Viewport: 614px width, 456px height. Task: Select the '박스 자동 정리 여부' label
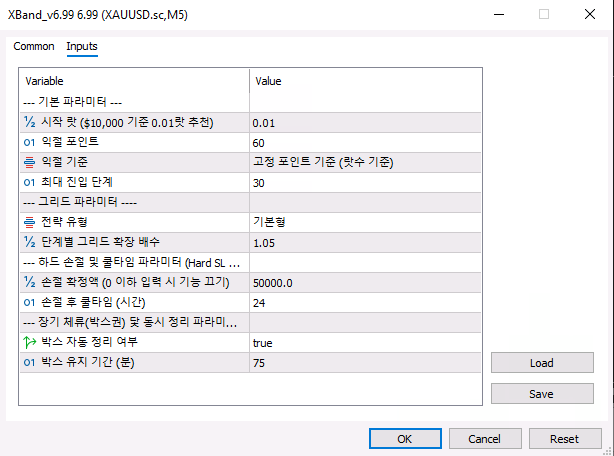coord(89,342)
